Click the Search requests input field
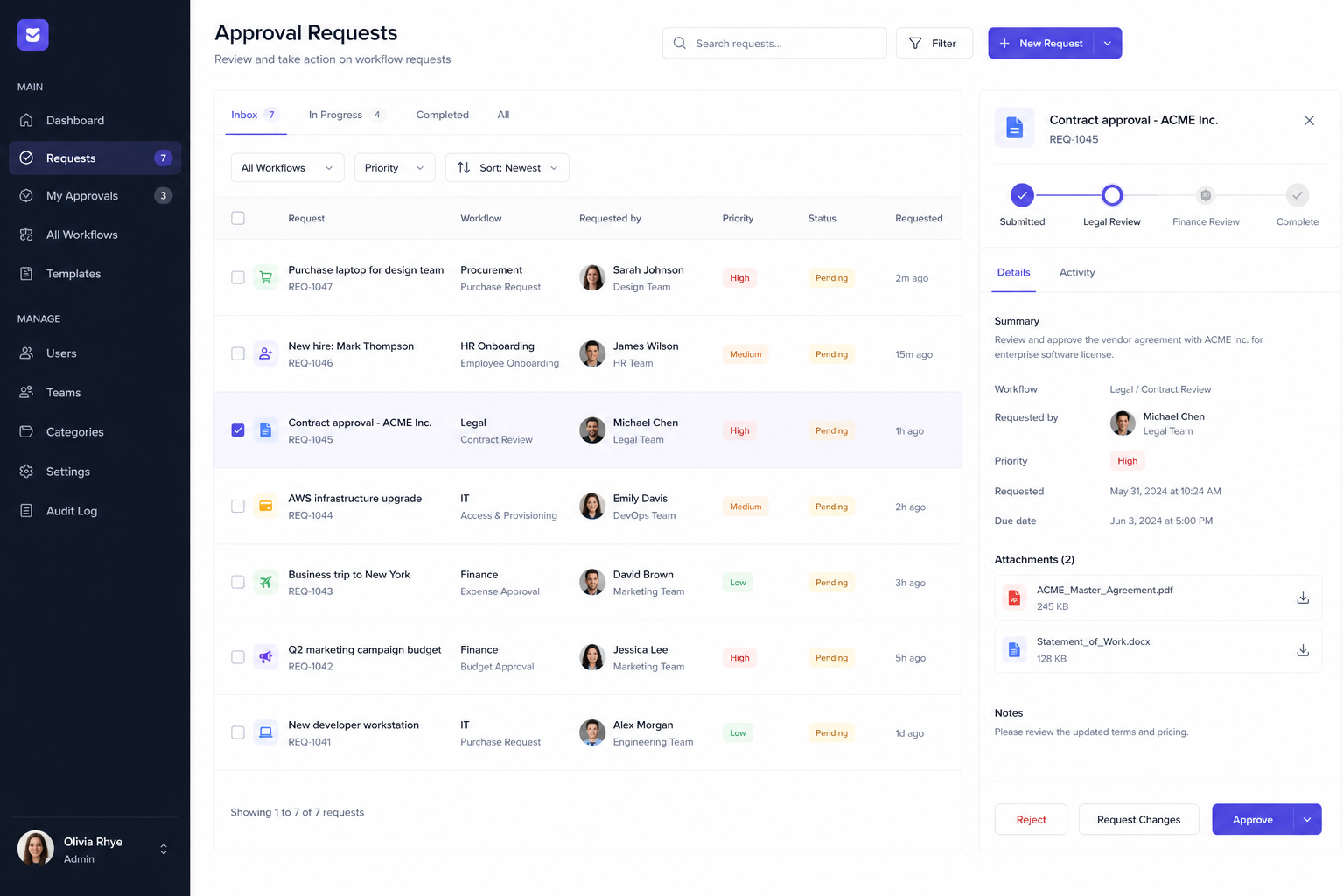1344x896 pixels. (774, 44)
